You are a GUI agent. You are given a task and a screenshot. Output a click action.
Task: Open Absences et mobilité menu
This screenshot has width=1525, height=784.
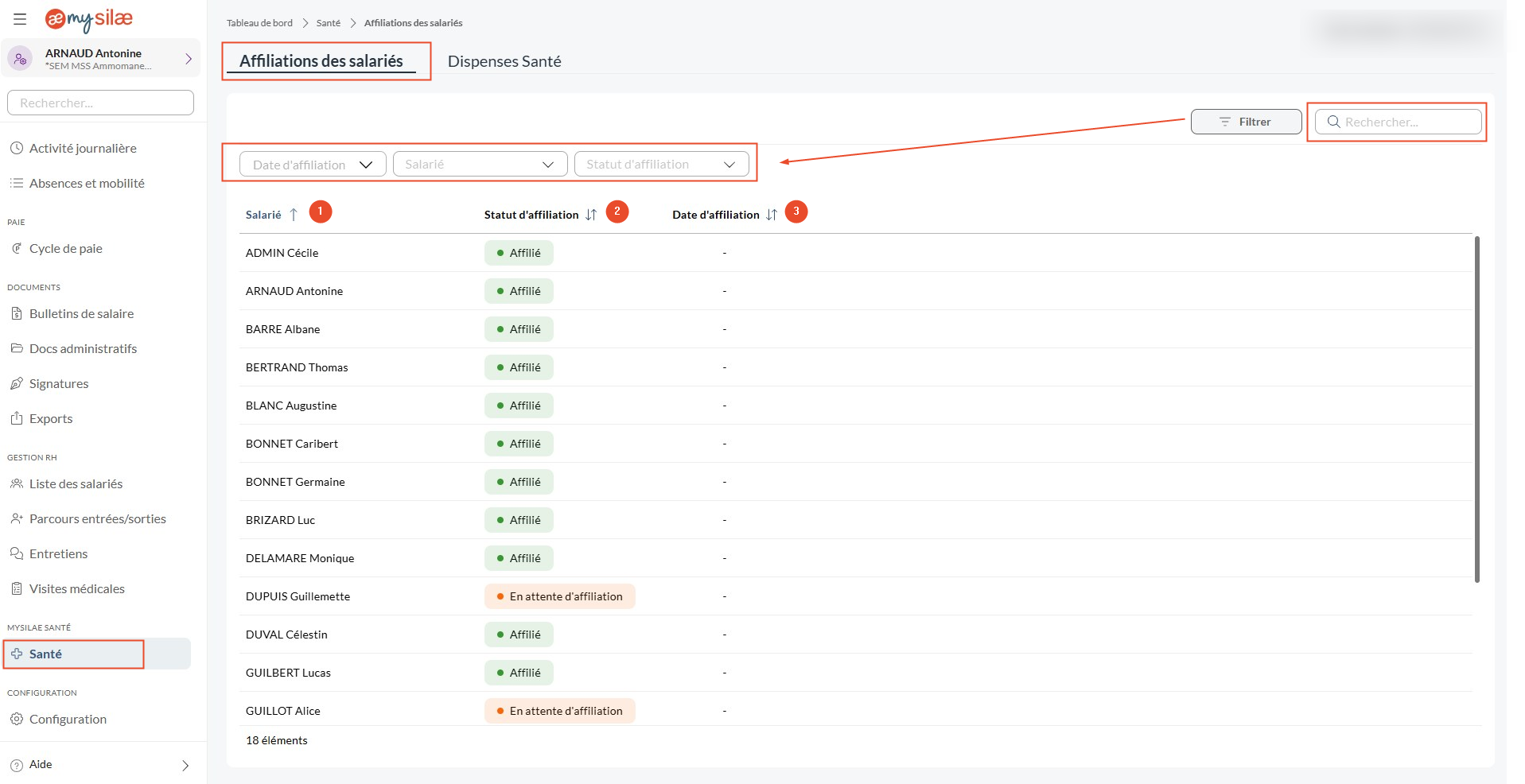(87, 183)
